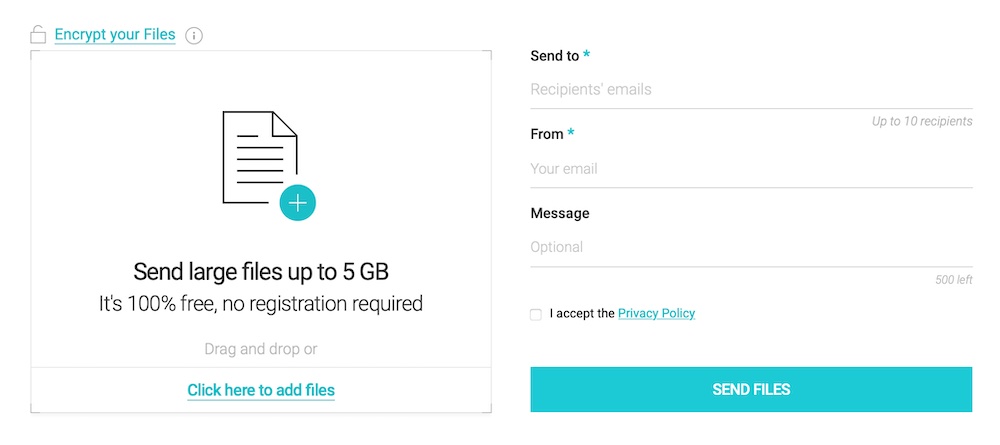Tick the accept Privacy Policy checkbox
The width and height of the screenshot is (1000, 445).
(x=536, y=314)
